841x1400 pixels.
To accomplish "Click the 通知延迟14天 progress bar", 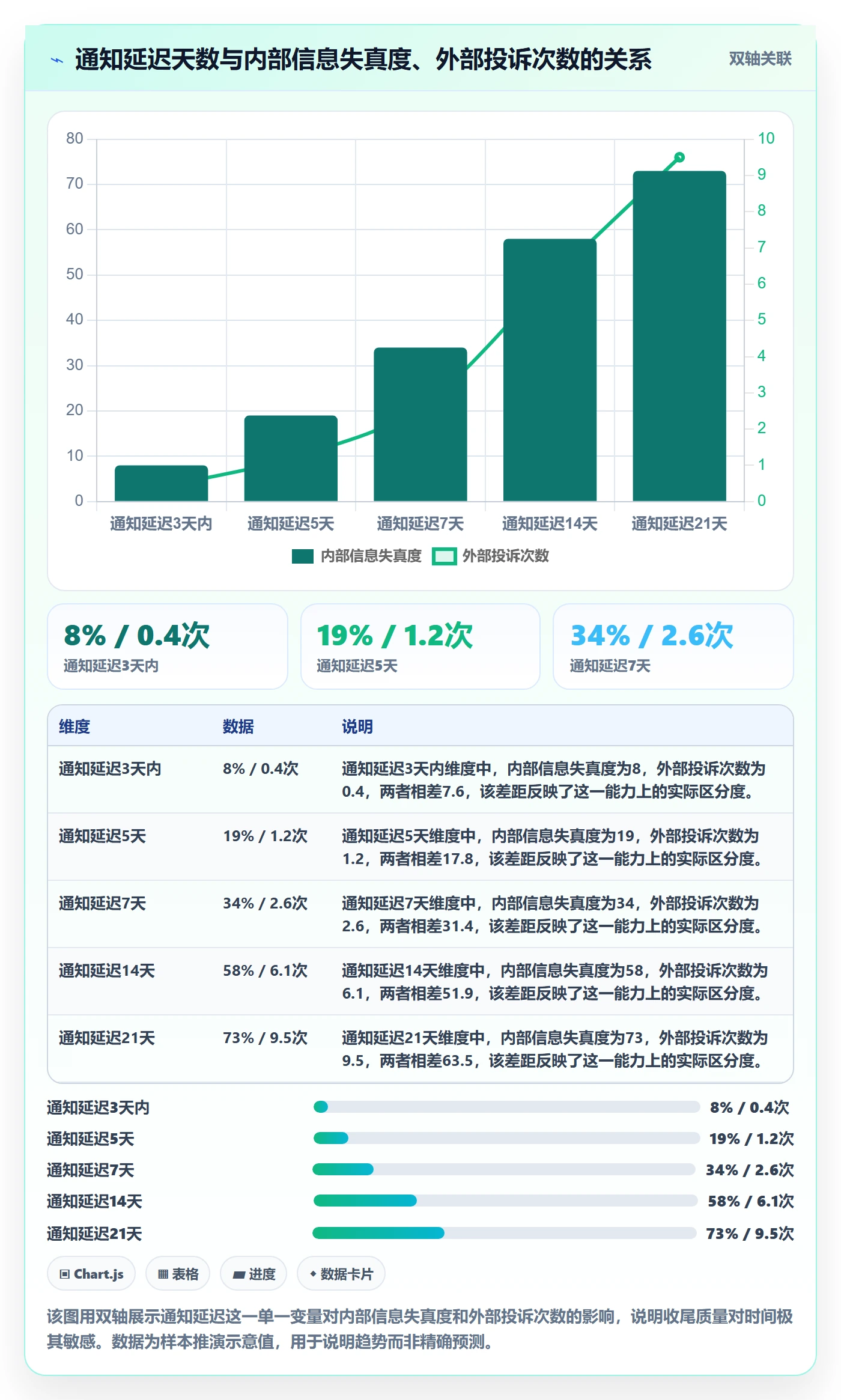I will click(505, 1201).
